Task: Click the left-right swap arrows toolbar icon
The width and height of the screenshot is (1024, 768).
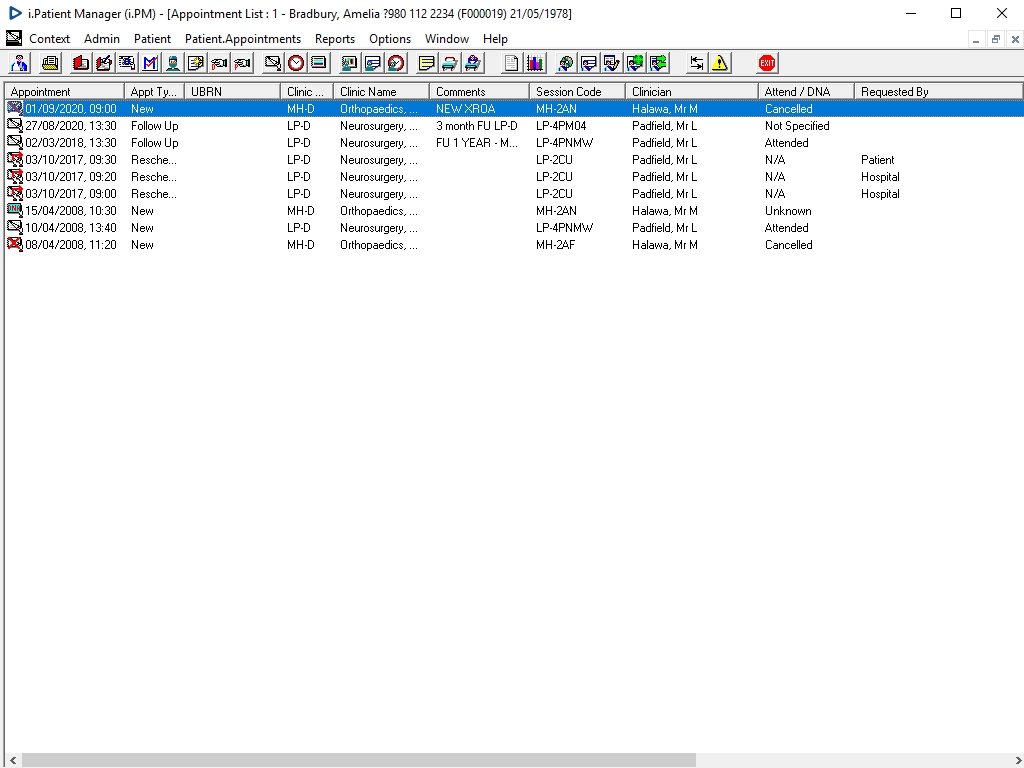Action: (x=697, y=63)
